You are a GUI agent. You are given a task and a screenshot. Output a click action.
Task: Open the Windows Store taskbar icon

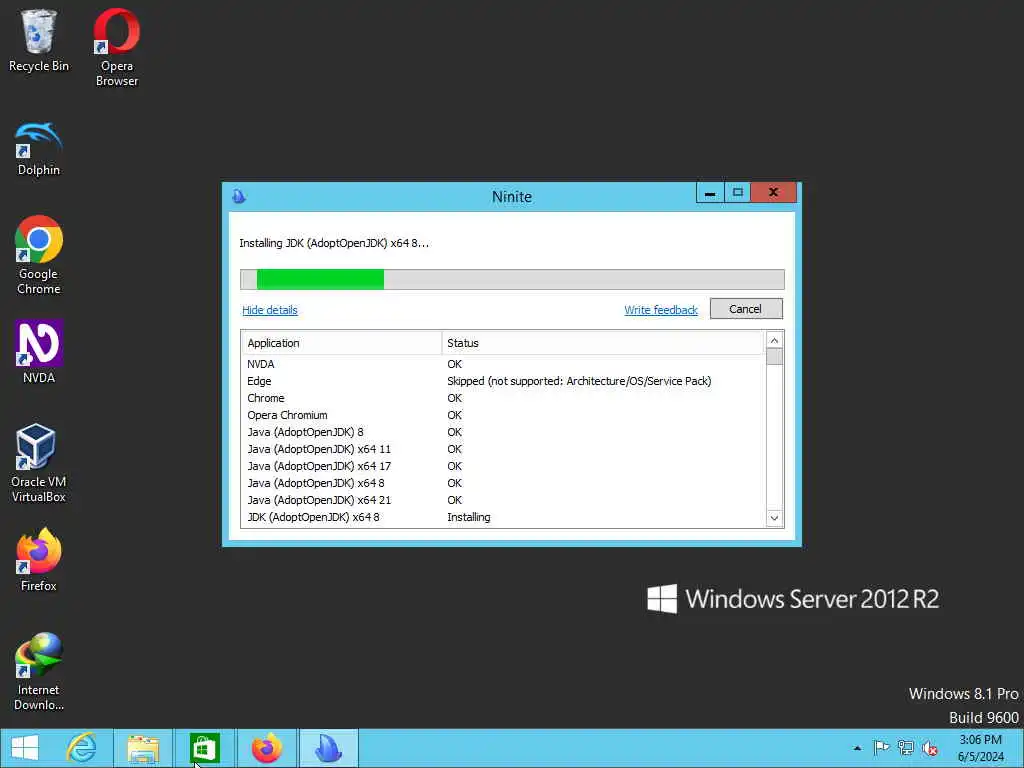(x=204, y=748)
